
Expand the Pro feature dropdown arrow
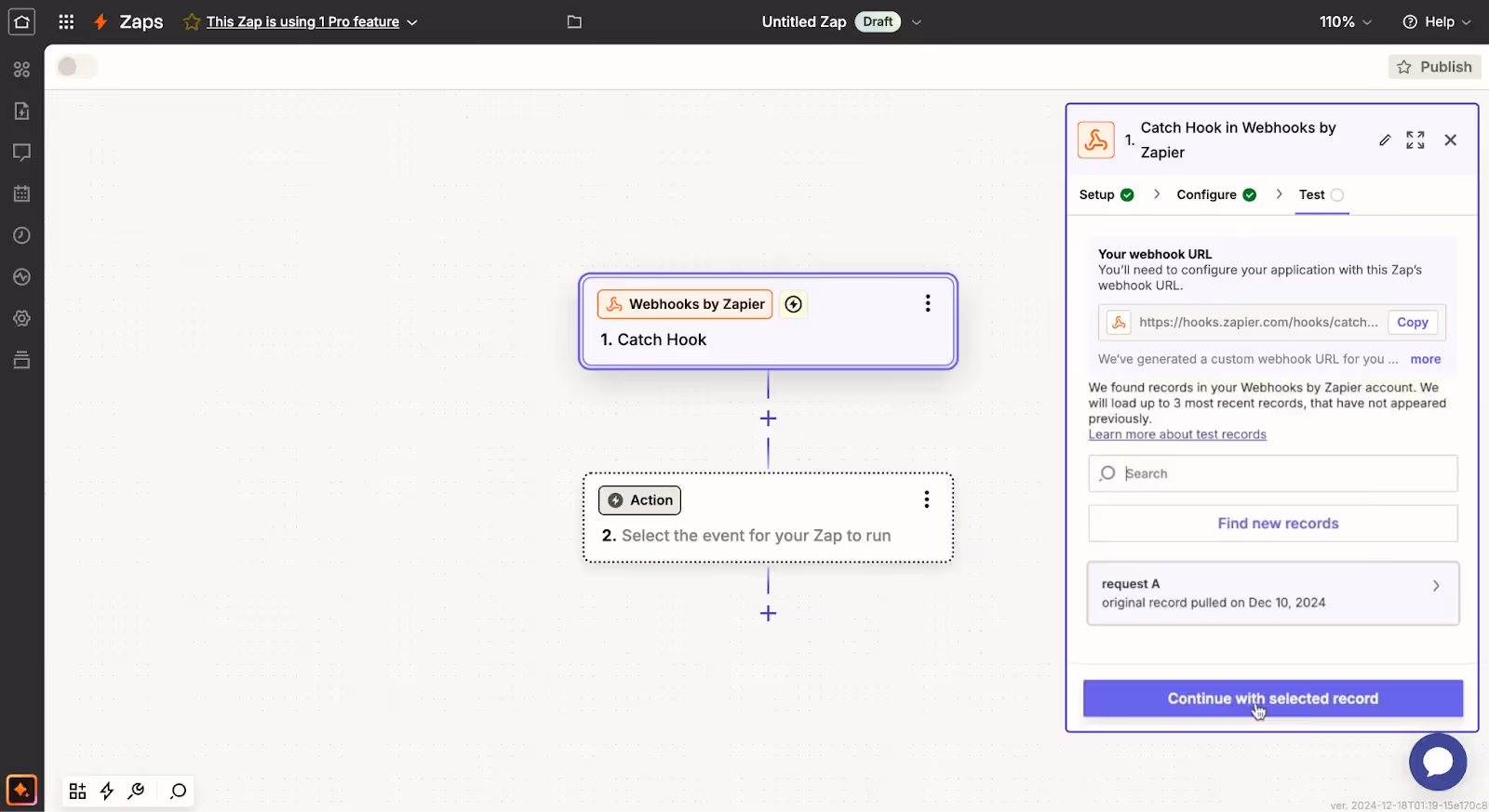pos(412,22)
